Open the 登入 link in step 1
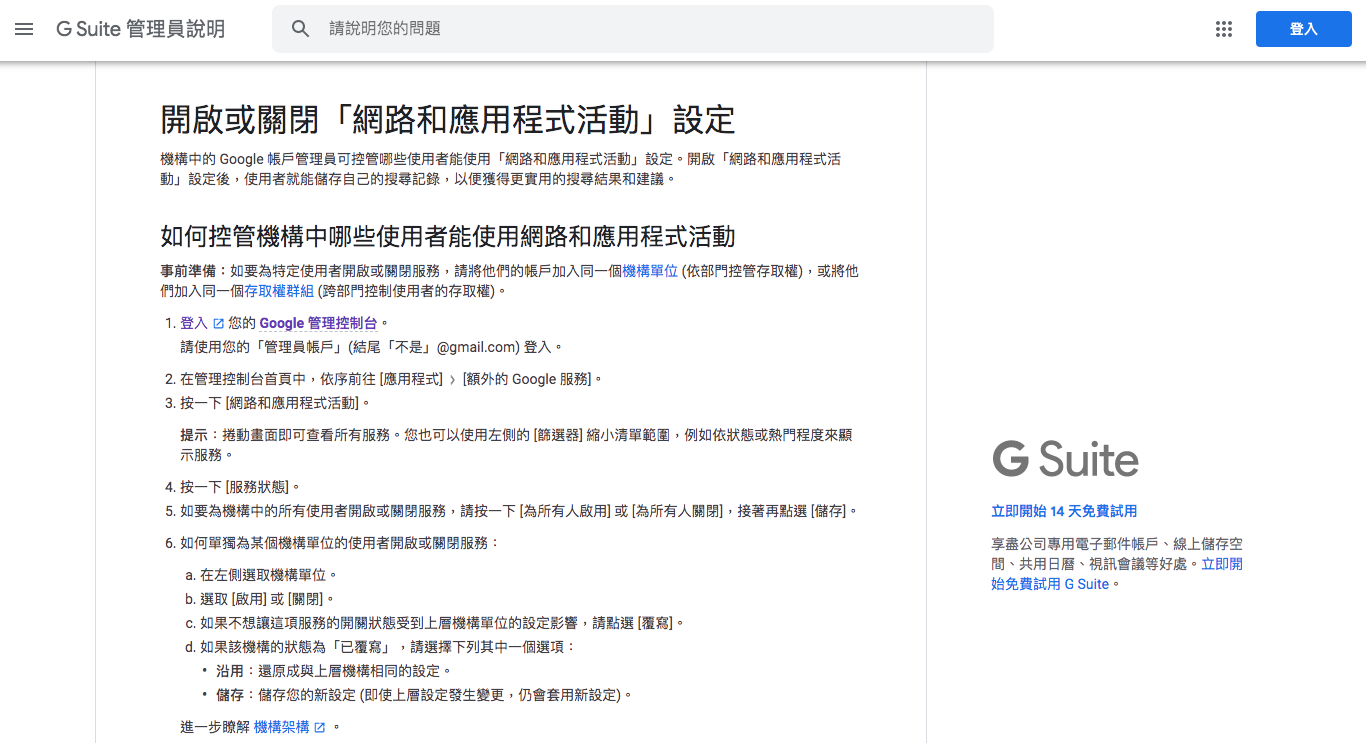1366x743 pixels. tap(193, 323)
